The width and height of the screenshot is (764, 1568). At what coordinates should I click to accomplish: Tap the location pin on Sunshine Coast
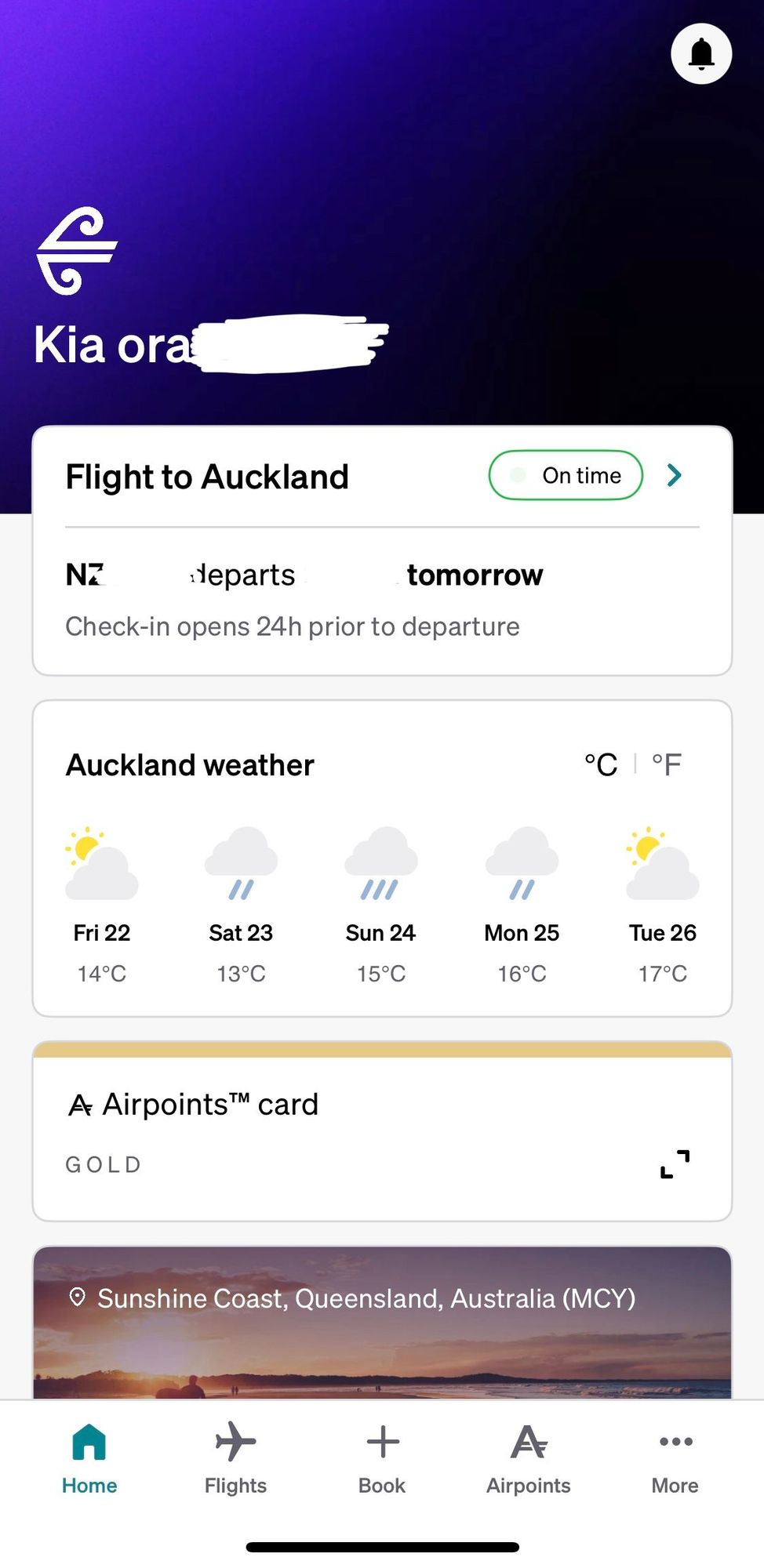[x=77, y=1298]
